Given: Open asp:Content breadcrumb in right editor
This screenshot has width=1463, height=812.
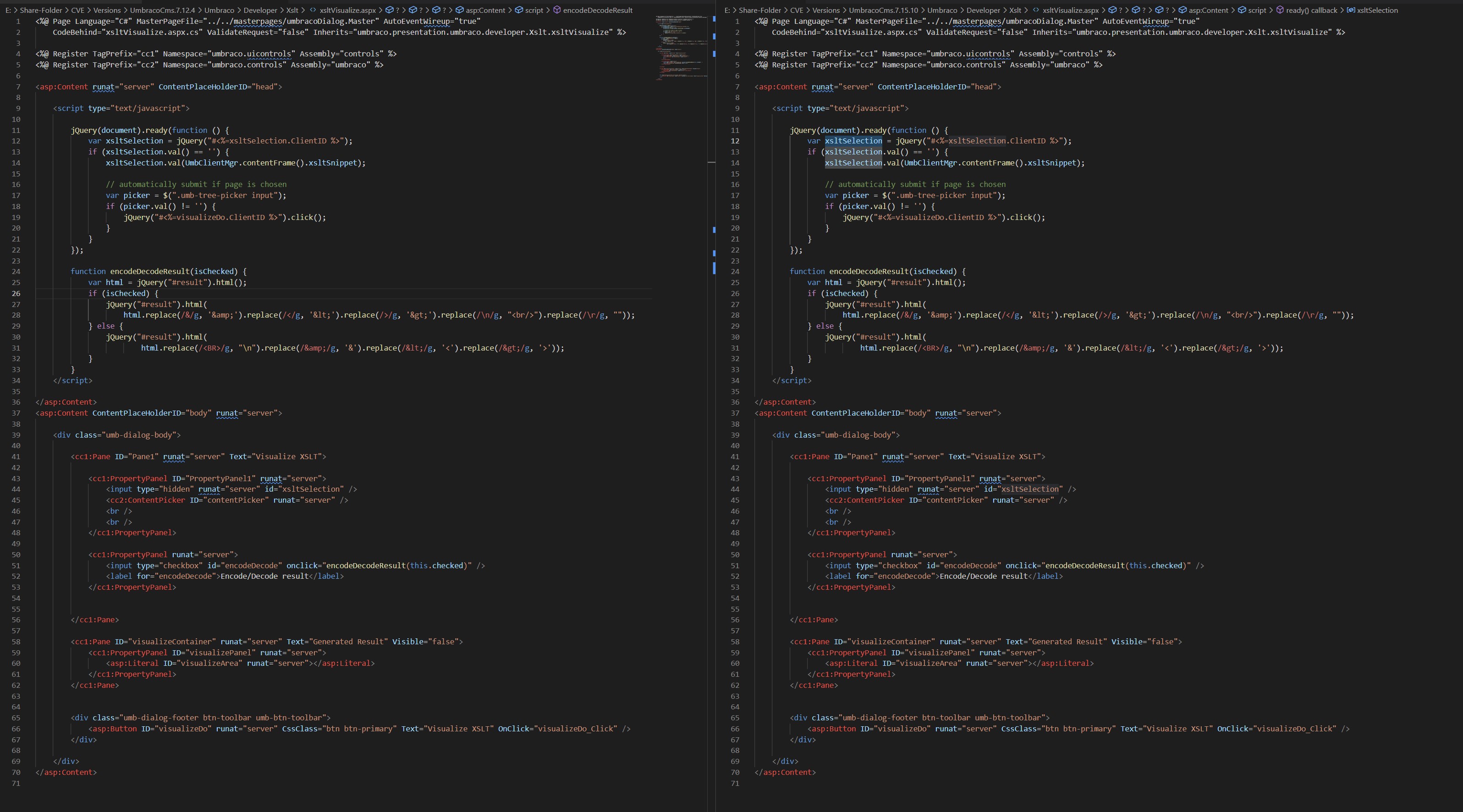Looking at the screenshot, I should coord(1209,10).
